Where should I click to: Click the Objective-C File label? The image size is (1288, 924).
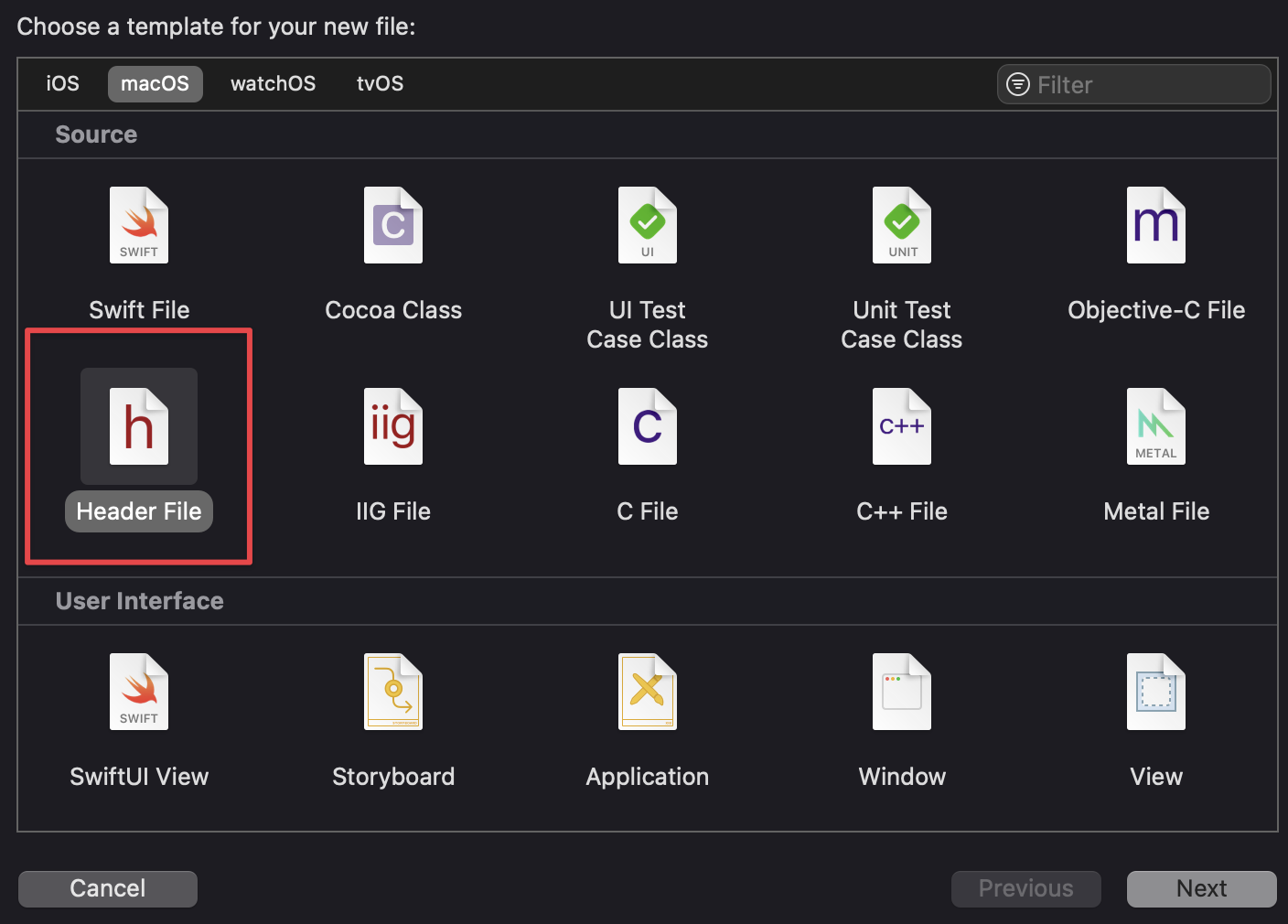[x=1156, y=310]
